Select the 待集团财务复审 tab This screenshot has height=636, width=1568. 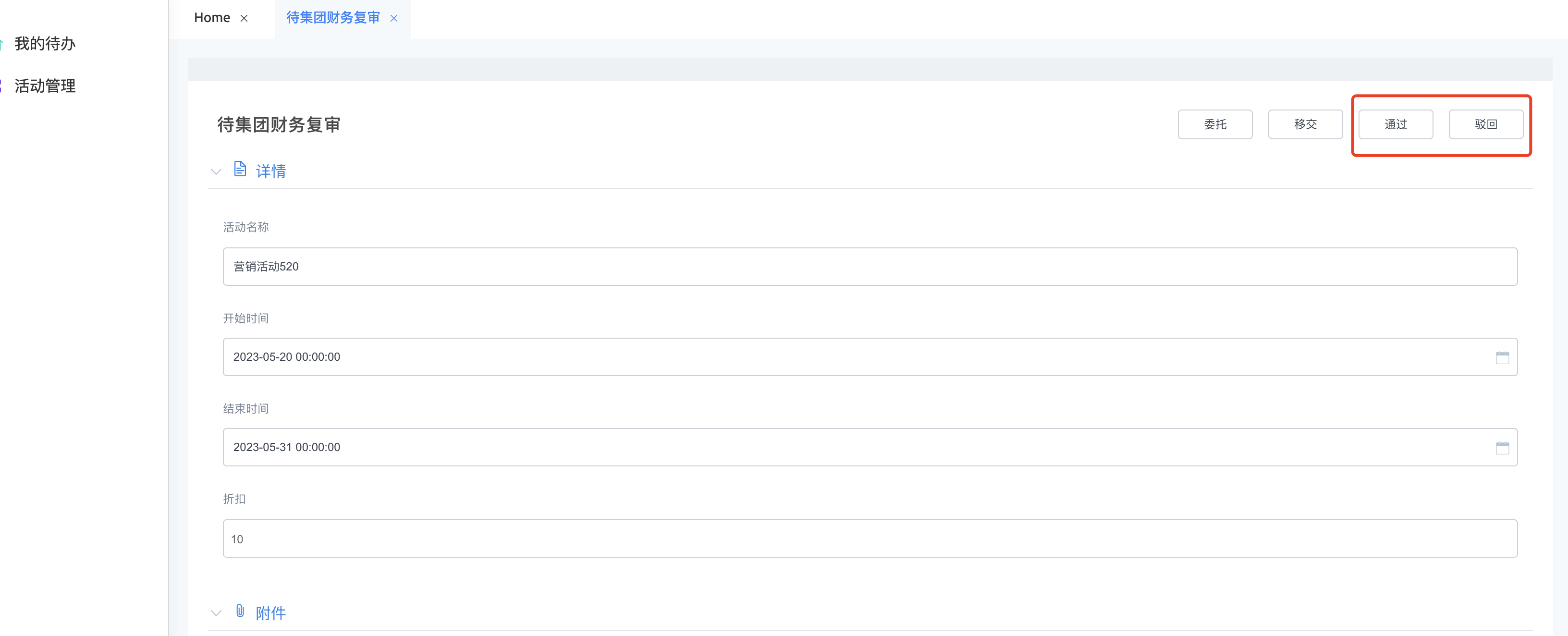click(x=332, y=18)
